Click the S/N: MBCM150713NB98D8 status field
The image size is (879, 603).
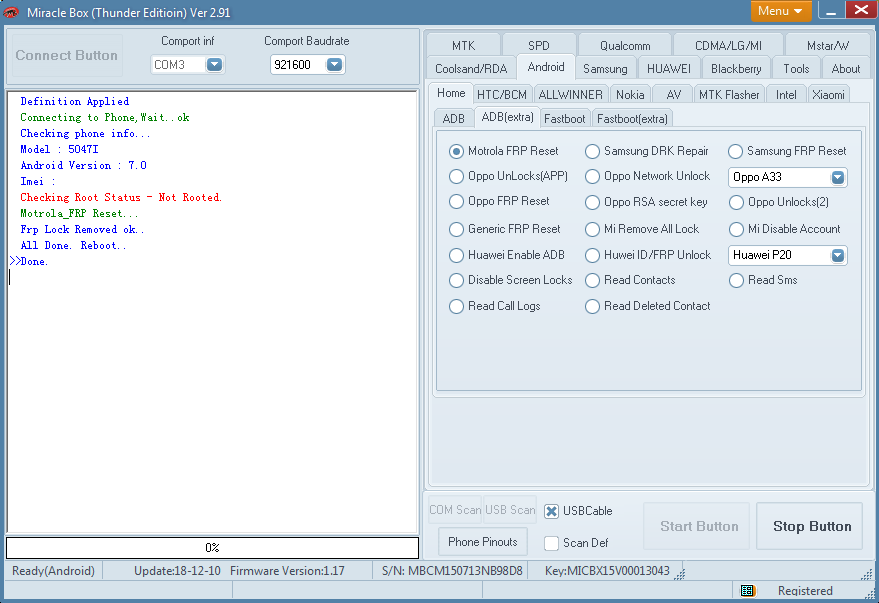[452, 571]
